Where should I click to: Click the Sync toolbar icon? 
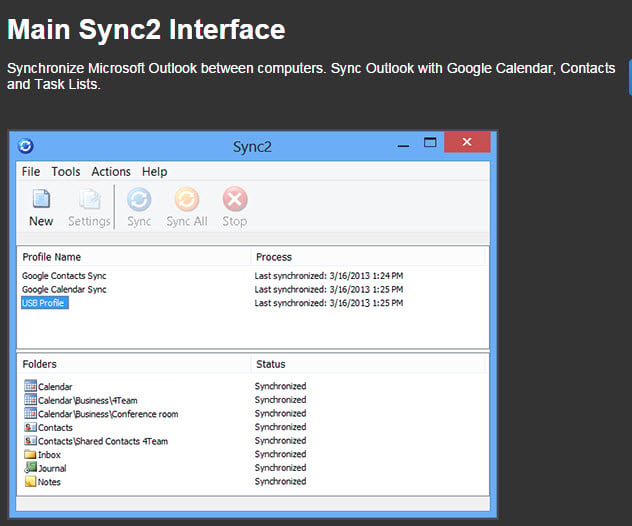pyautogui.click(x=139, y=199)
